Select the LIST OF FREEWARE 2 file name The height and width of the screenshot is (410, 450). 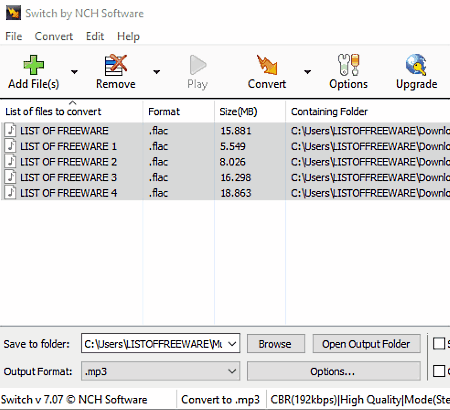pos(68,162)
